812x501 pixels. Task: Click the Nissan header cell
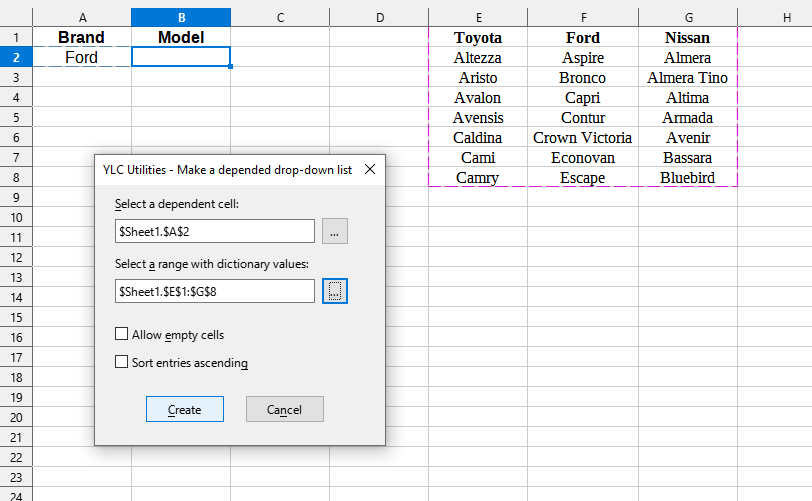click(688, 37)
